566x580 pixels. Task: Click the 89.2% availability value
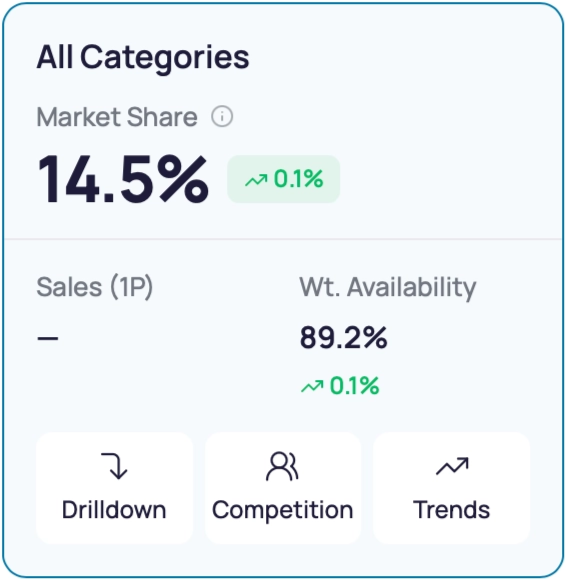pos(343,338)
